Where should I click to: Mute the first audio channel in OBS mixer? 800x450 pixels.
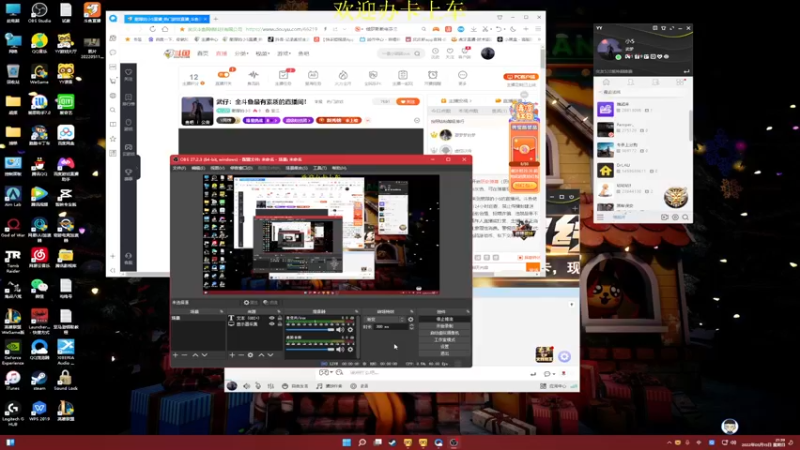click(x=340, y=330)
